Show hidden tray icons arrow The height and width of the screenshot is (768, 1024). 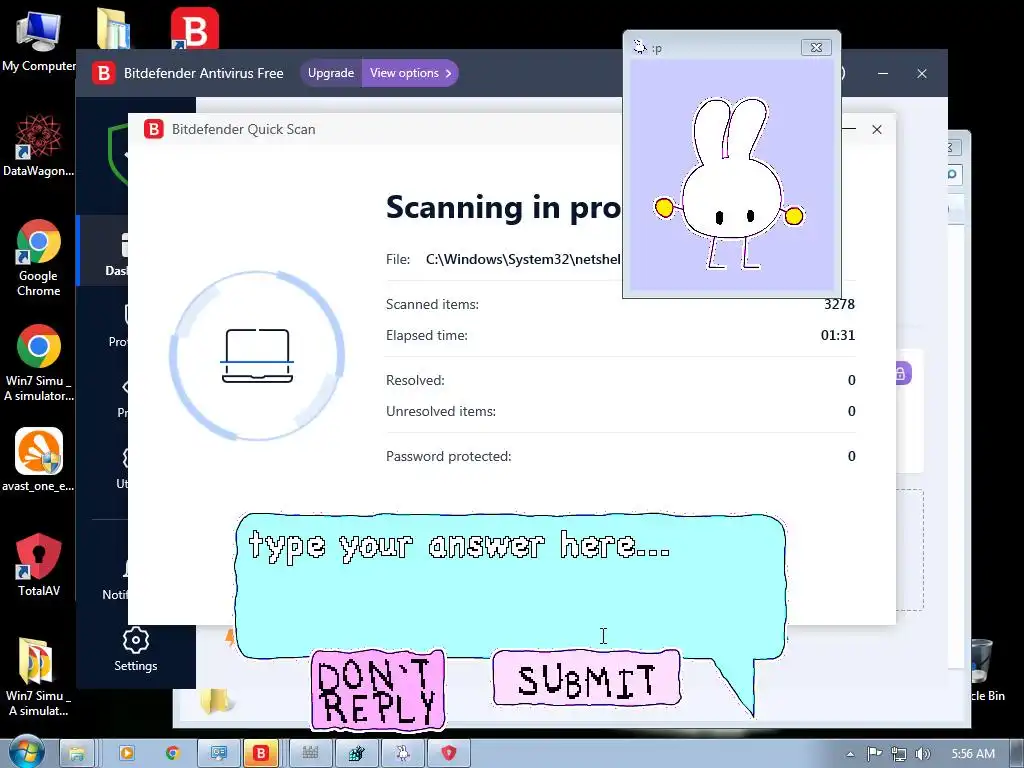click(850, 754)
